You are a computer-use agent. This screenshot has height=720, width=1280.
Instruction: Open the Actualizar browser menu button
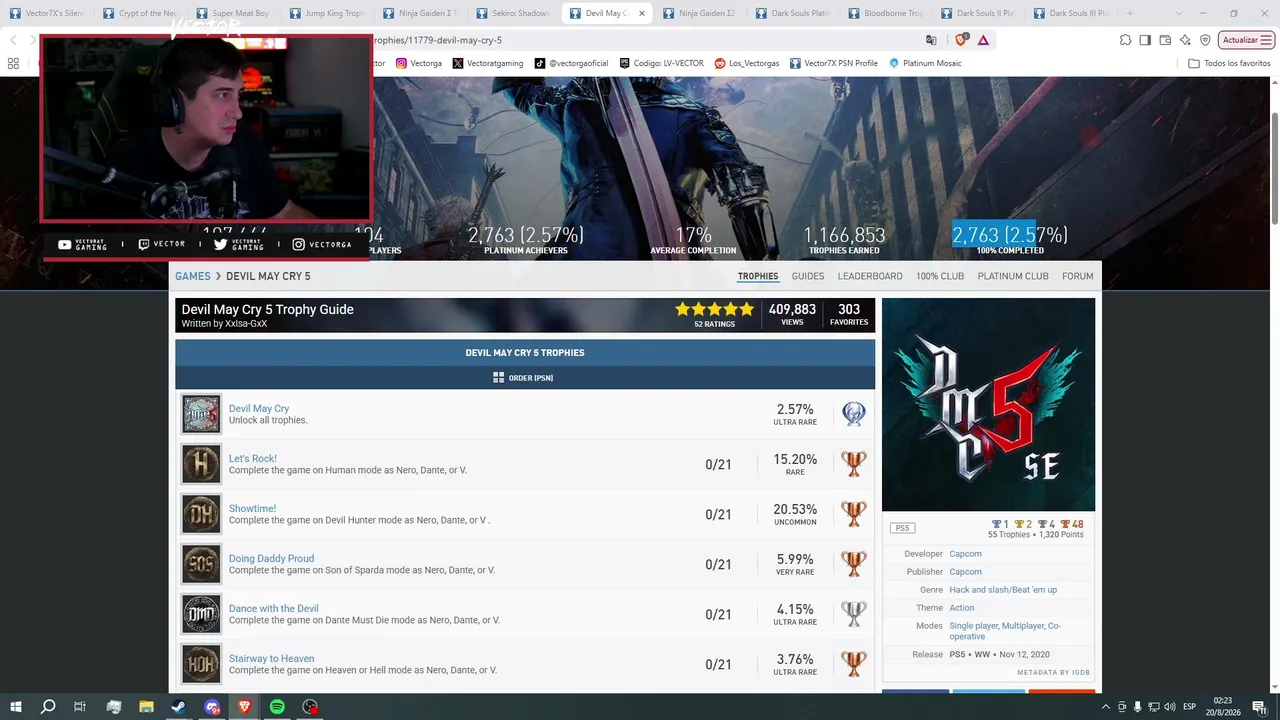1246,40
